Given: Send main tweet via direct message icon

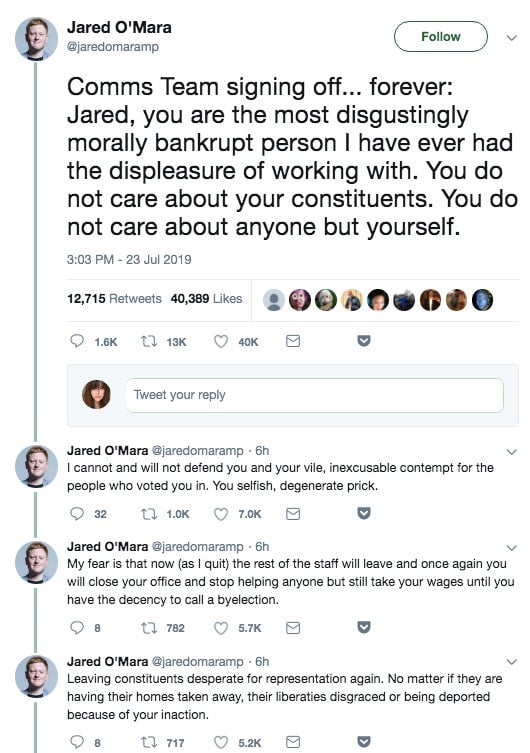Looking at the screenshot, I should pyautogui.click(x=293, y=341).
